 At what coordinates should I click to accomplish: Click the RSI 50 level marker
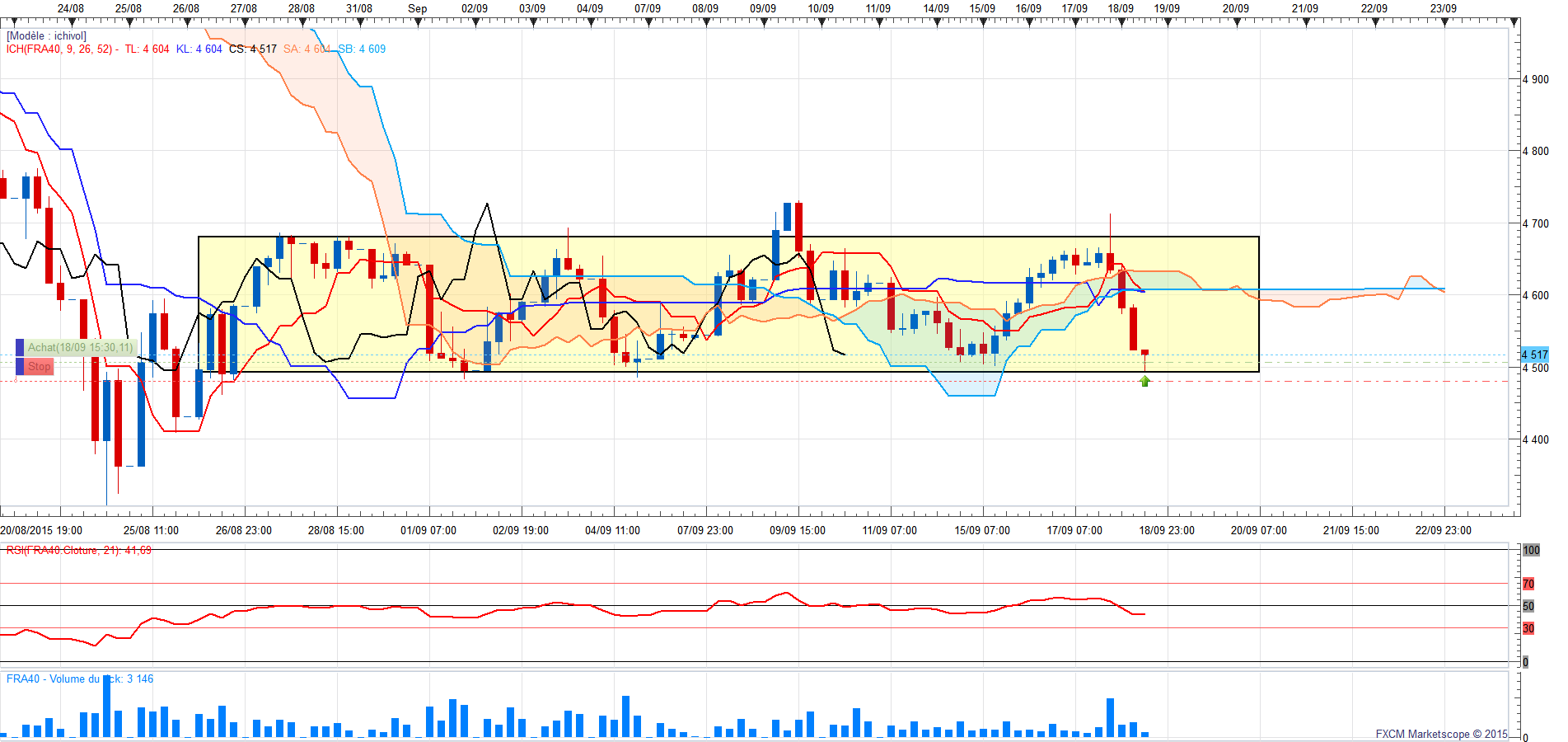coord(1528,606)
